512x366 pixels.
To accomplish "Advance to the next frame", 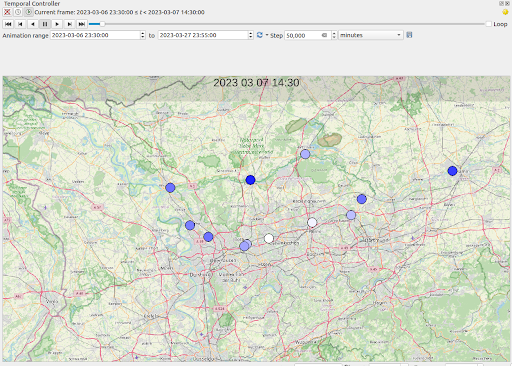I will (69, 24).
